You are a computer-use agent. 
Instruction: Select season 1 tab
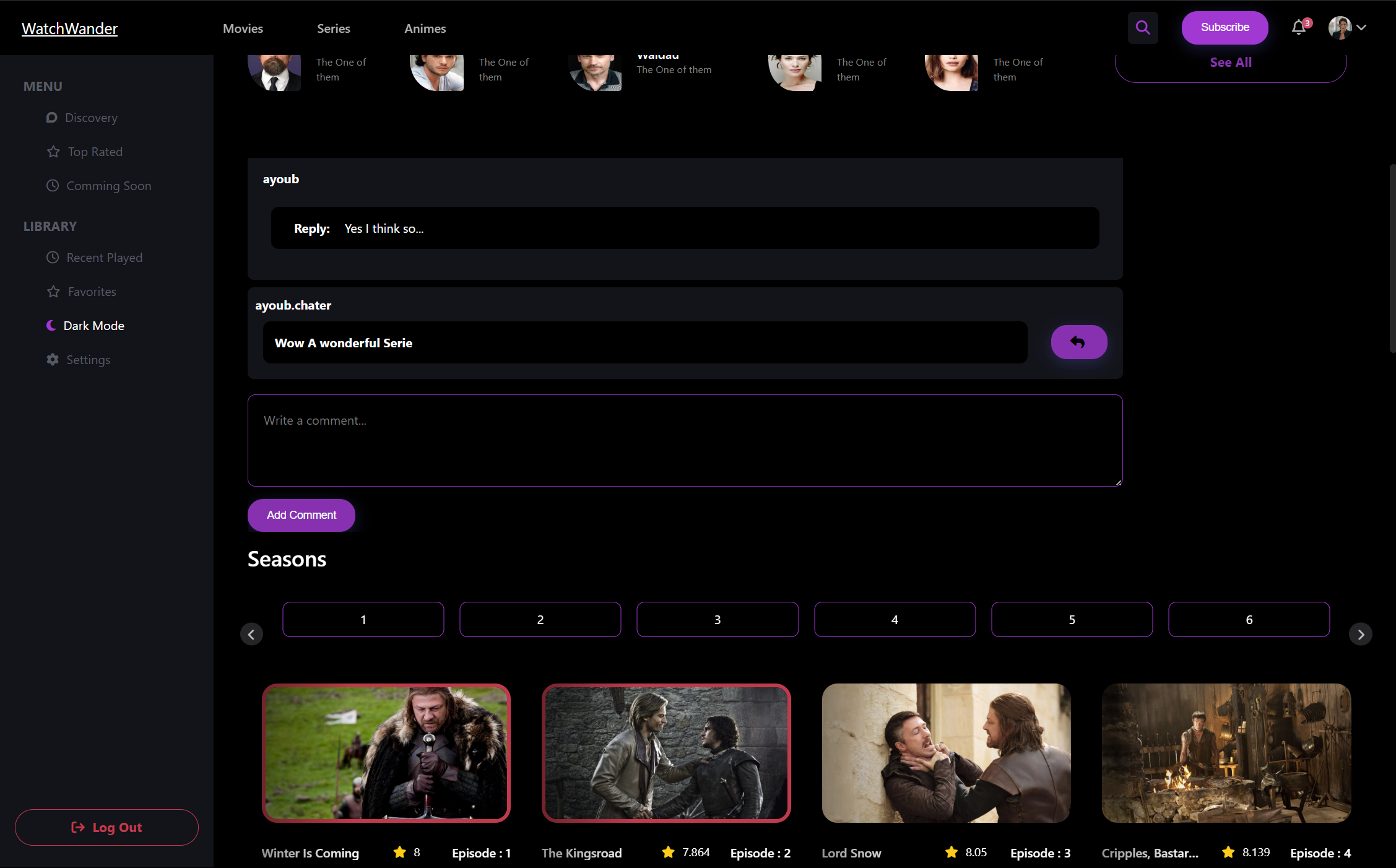[x=363, y=620]
